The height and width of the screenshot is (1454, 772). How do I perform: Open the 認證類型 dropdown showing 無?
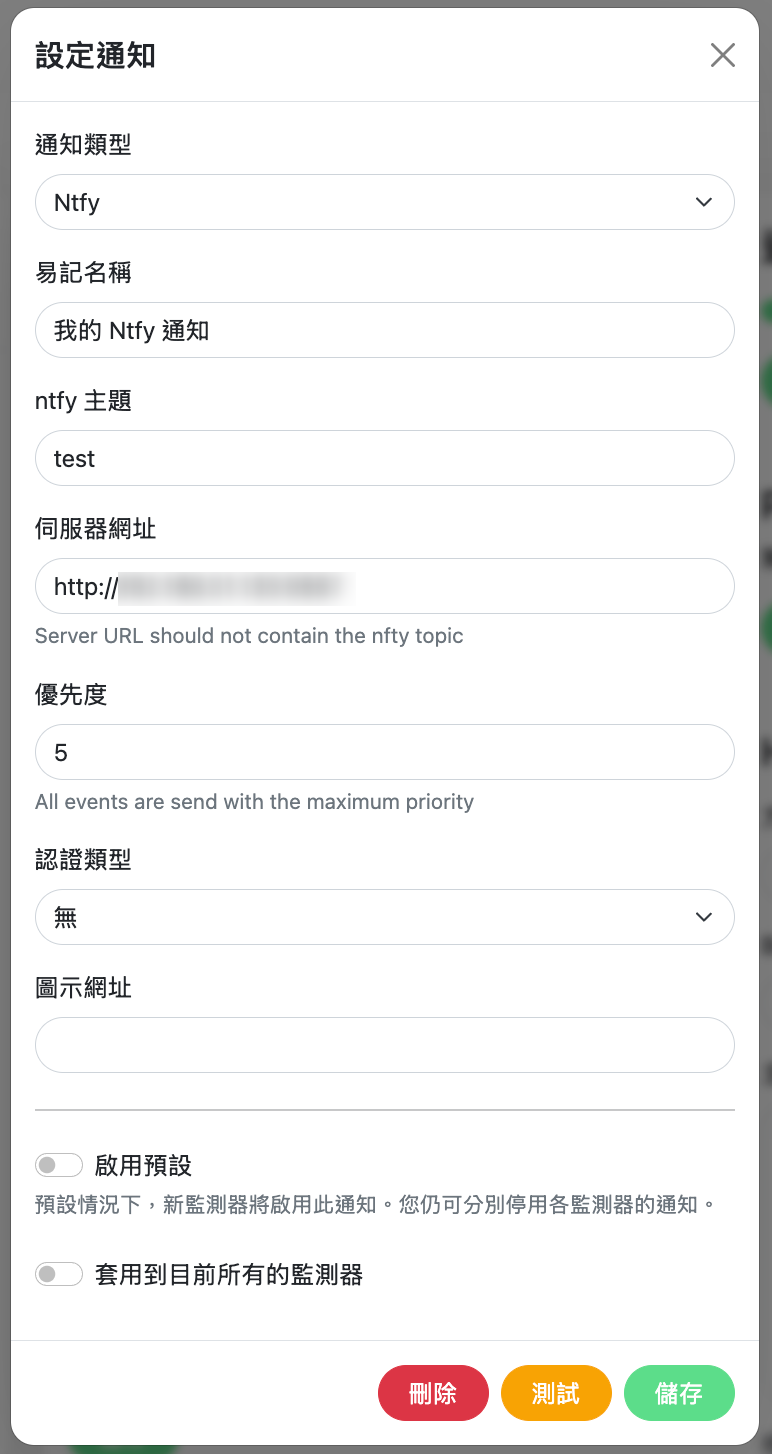tap(385, 917)
